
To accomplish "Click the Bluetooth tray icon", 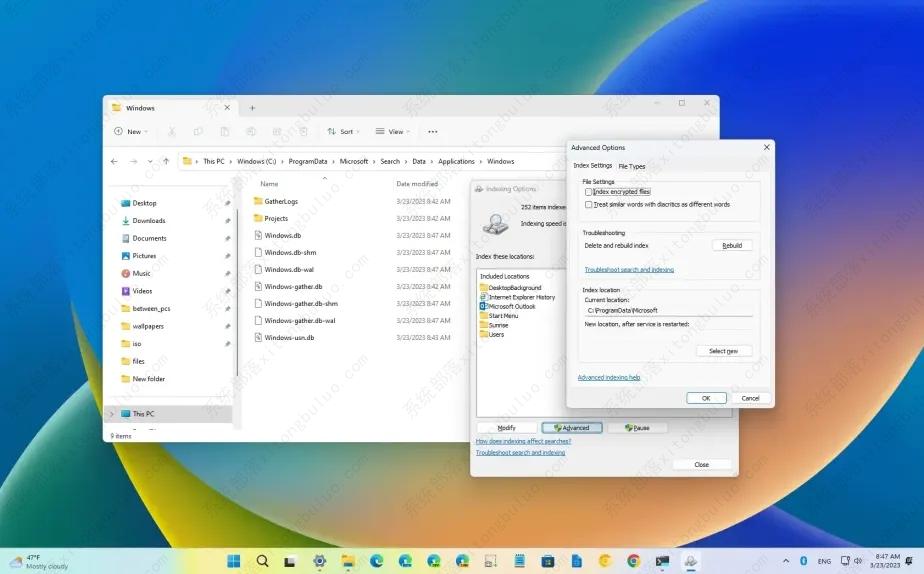I will [x=803, y=560].
